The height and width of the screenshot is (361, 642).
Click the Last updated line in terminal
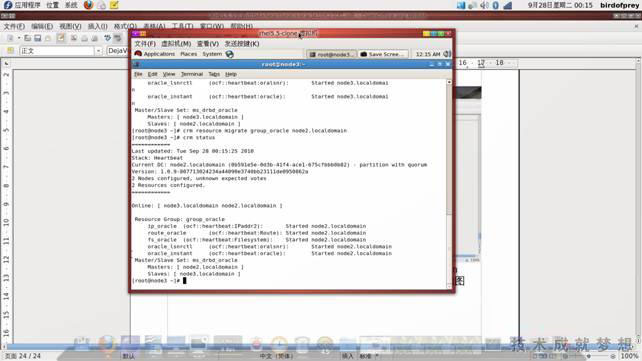pos(193,151)
